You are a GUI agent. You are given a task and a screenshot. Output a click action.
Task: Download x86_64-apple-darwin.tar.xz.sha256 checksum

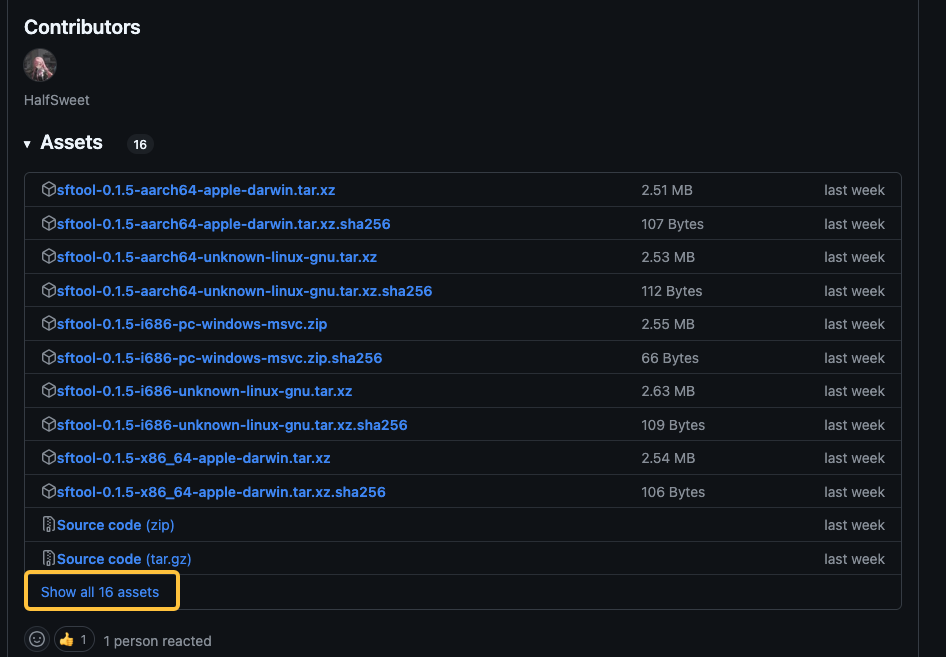[x=221, y=492]
